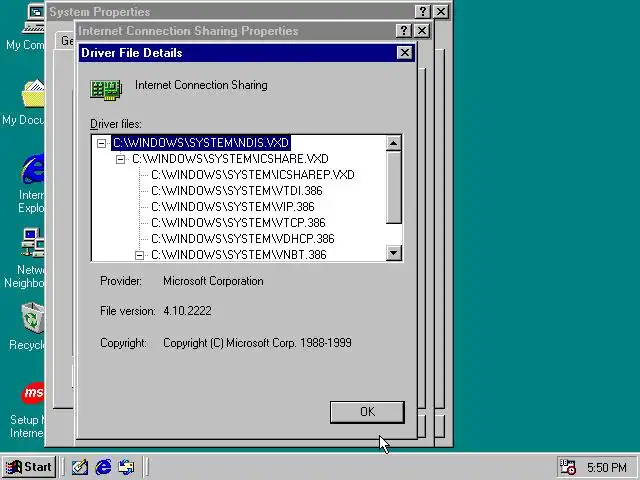Close the System Properties window
This screenshot has width=640, height=480.
pos(441,11)
